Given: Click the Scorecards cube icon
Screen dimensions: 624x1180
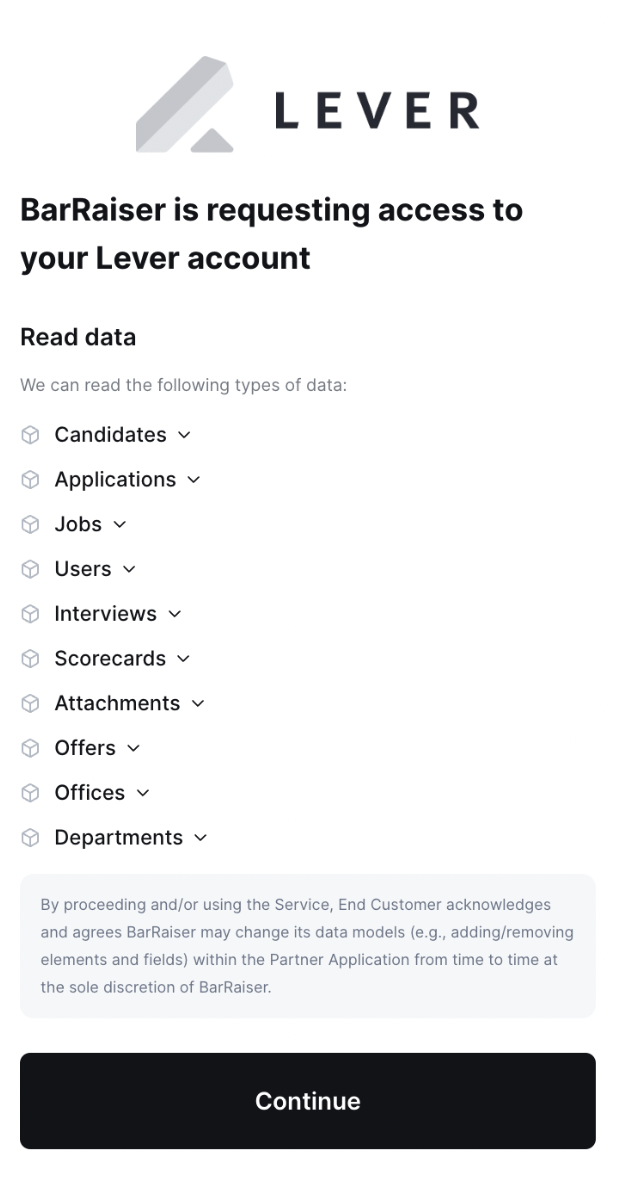Looking at the screenshot, I should point(28,658).
